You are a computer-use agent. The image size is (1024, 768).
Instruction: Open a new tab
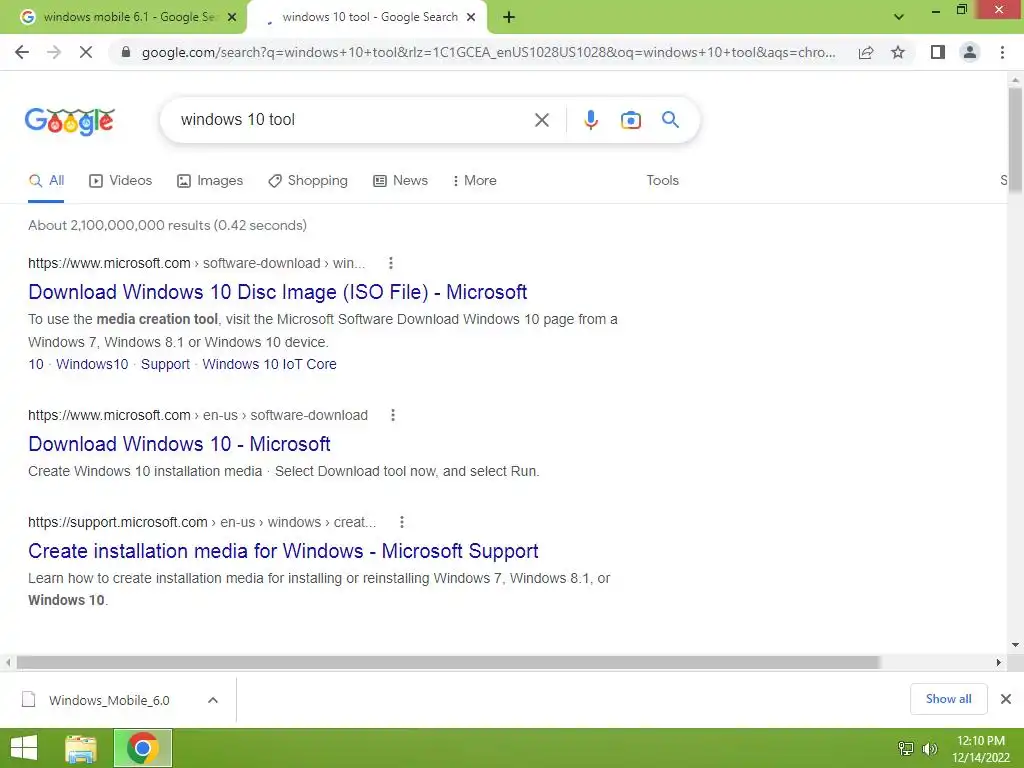coord(509,18)
